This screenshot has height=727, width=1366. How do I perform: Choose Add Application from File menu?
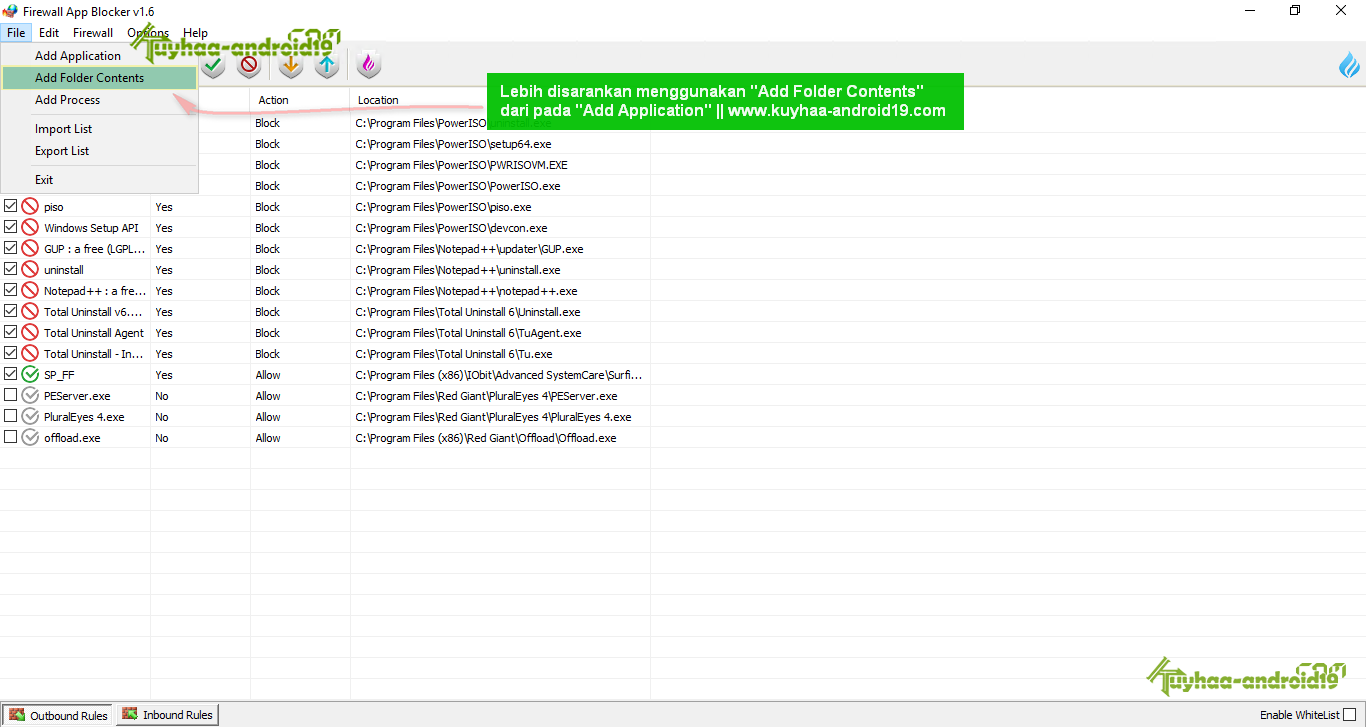(99, 56)
